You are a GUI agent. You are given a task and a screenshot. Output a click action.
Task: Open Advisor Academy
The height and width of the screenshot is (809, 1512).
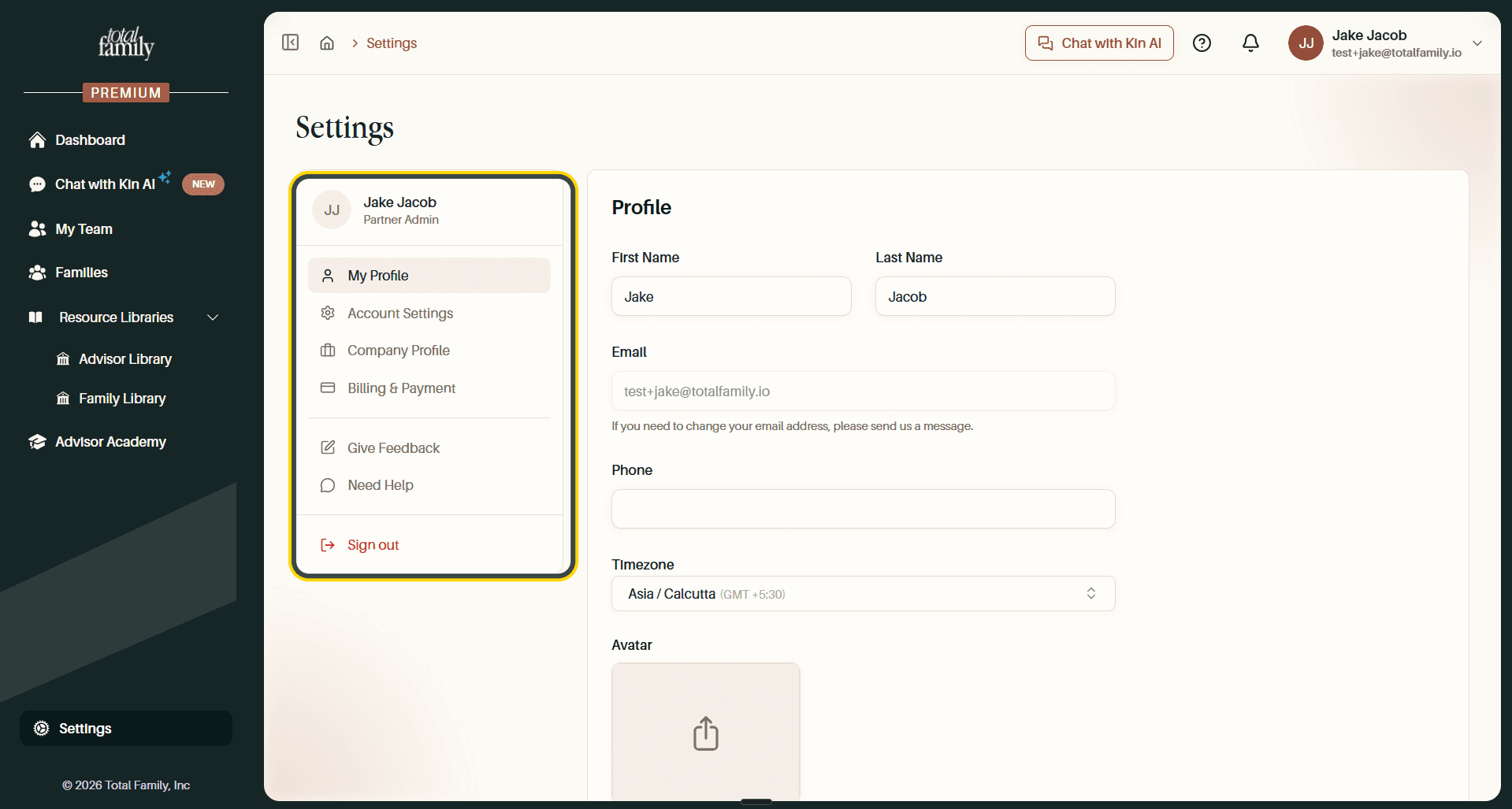click(x=110, y=442)
